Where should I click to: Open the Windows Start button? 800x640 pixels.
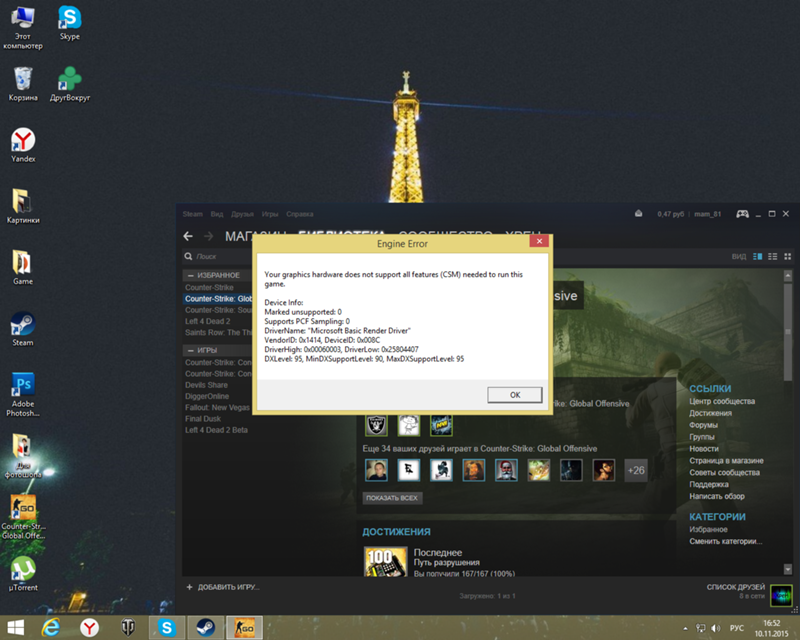click(15, 628)
